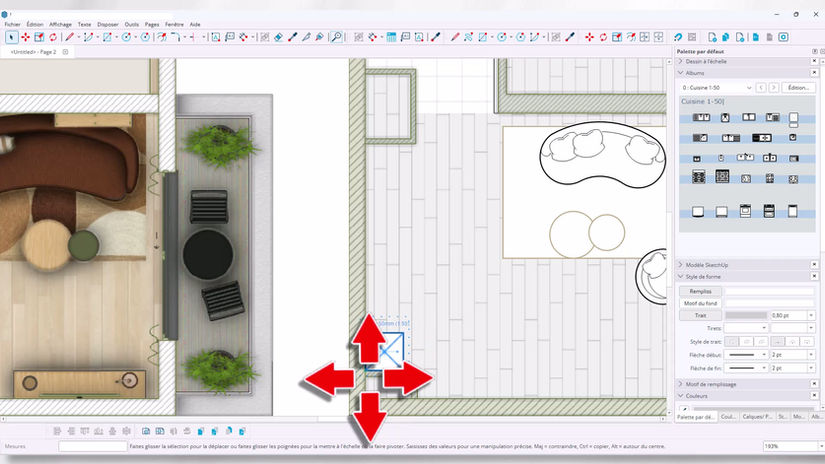Click the Label callout tool icon
The width and height of the screenshot is (825, 464).
(229, 37)
